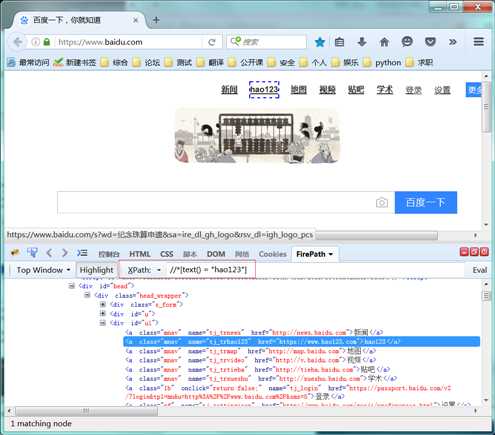Select the highlighted tj_trhao123 anchor row

[x=302, y=342]
